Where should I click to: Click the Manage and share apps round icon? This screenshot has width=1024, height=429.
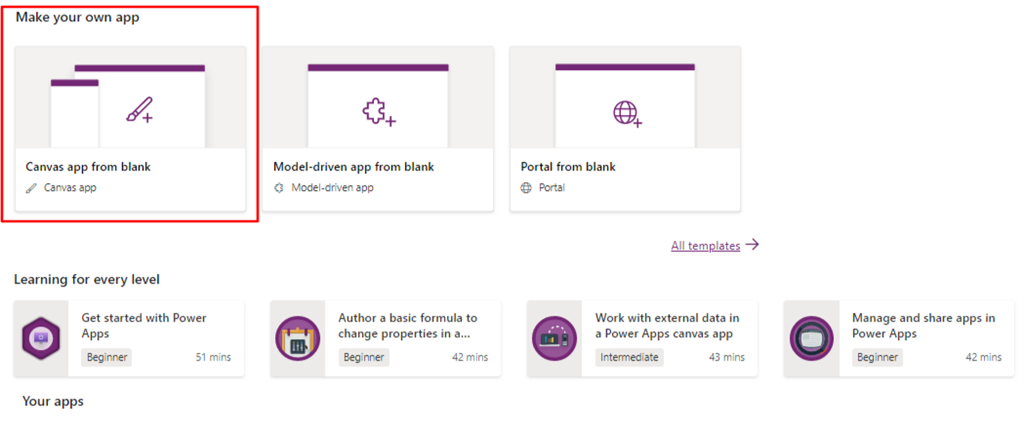point(811,338)
